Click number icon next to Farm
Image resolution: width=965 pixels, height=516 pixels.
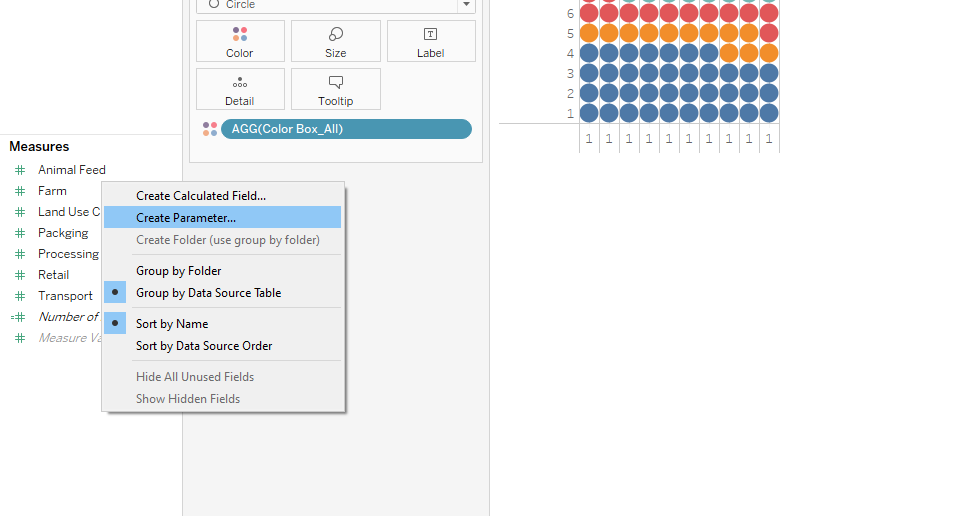coord(20,191)
